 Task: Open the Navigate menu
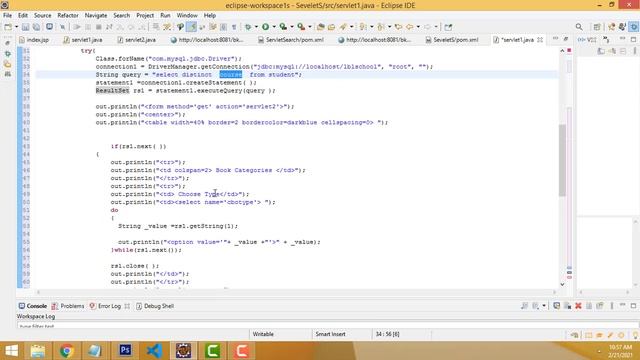[96, 16]
